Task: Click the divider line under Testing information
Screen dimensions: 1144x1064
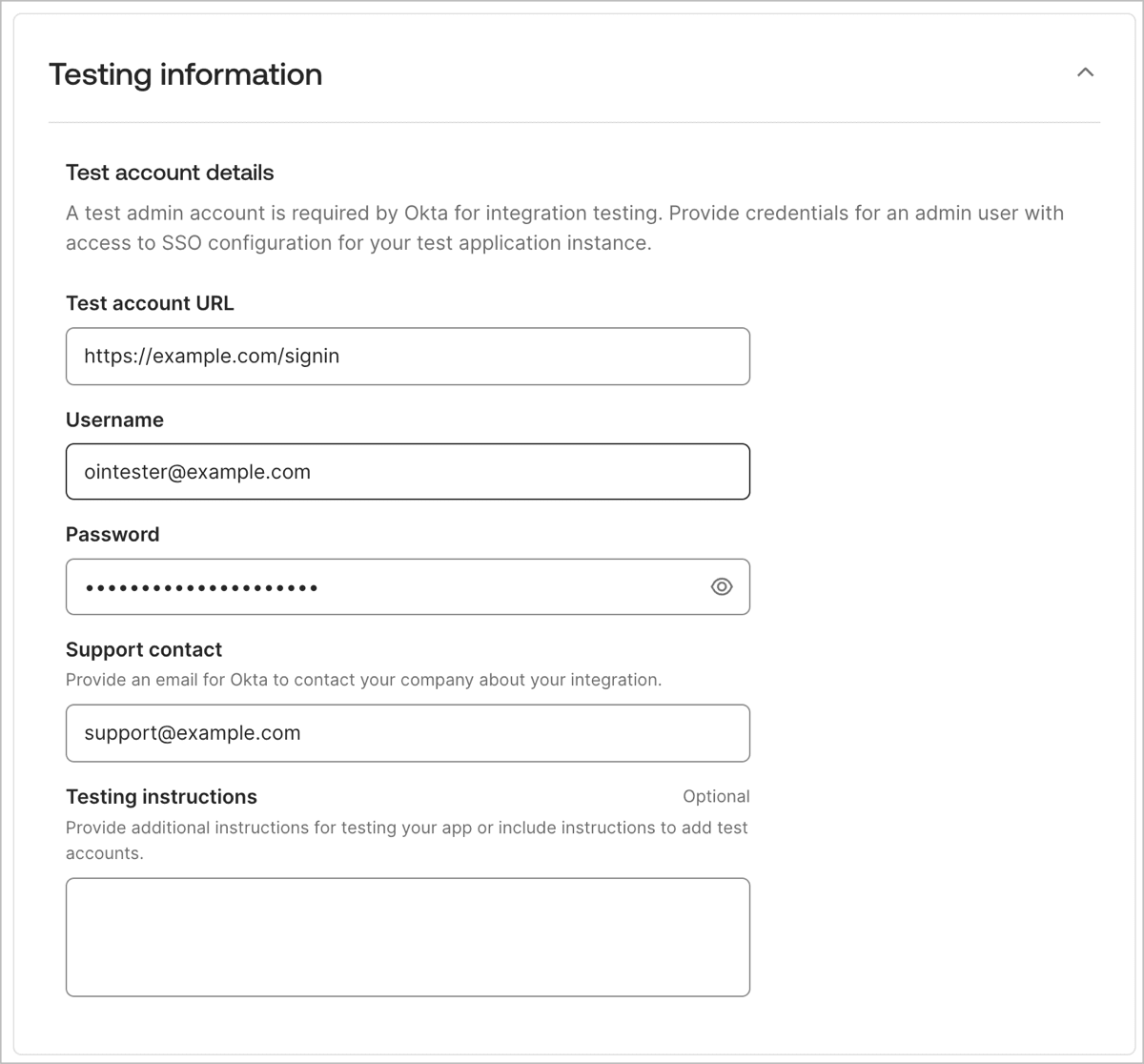Action: coord(574,122)
